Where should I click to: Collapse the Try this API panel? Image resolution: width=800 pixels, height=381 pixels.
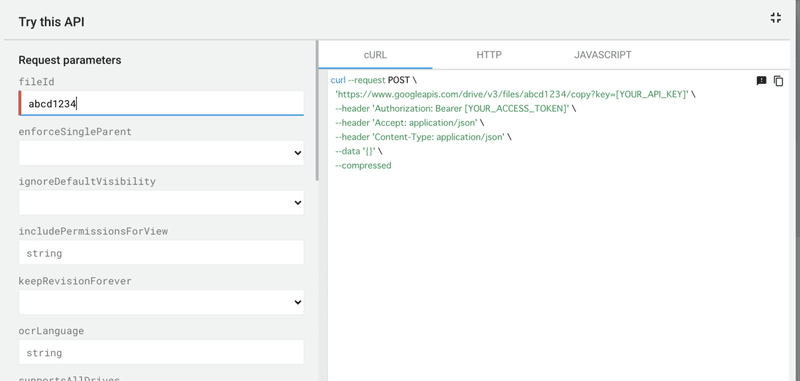click(776, 18)
